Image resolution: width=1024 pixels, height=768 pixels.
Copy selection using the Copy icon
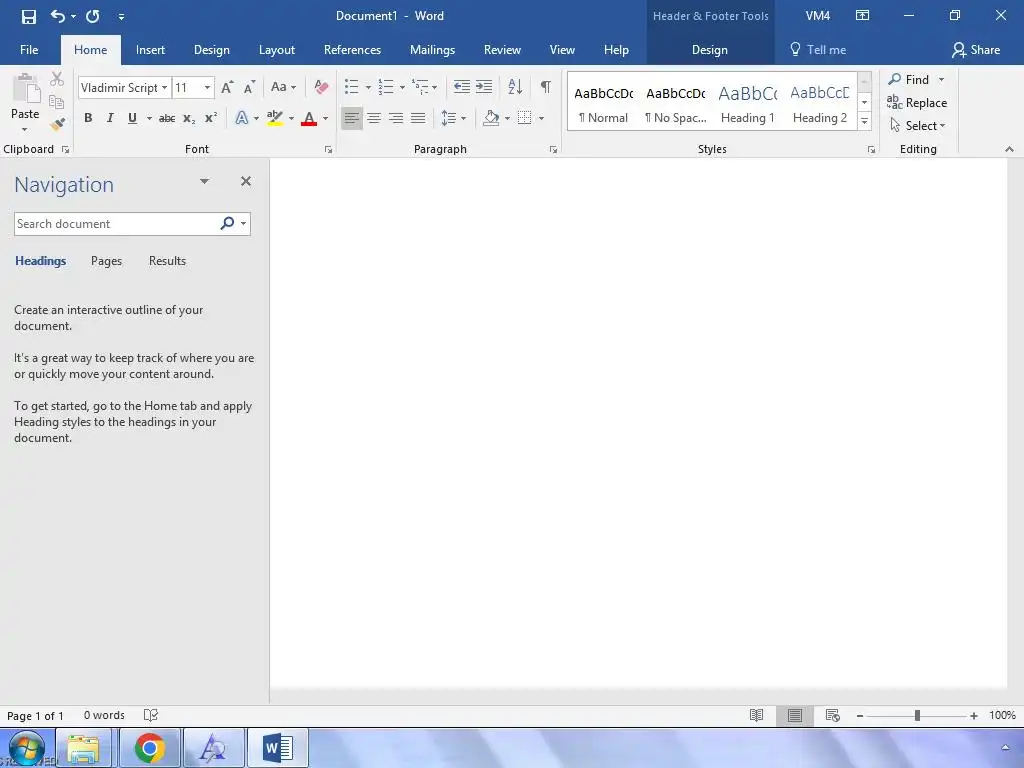click(57, 102)
